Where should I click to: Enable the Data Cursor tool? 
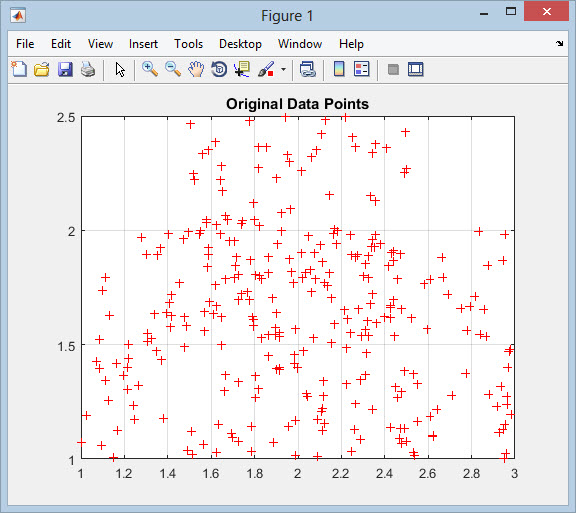(x=242, y=69)
